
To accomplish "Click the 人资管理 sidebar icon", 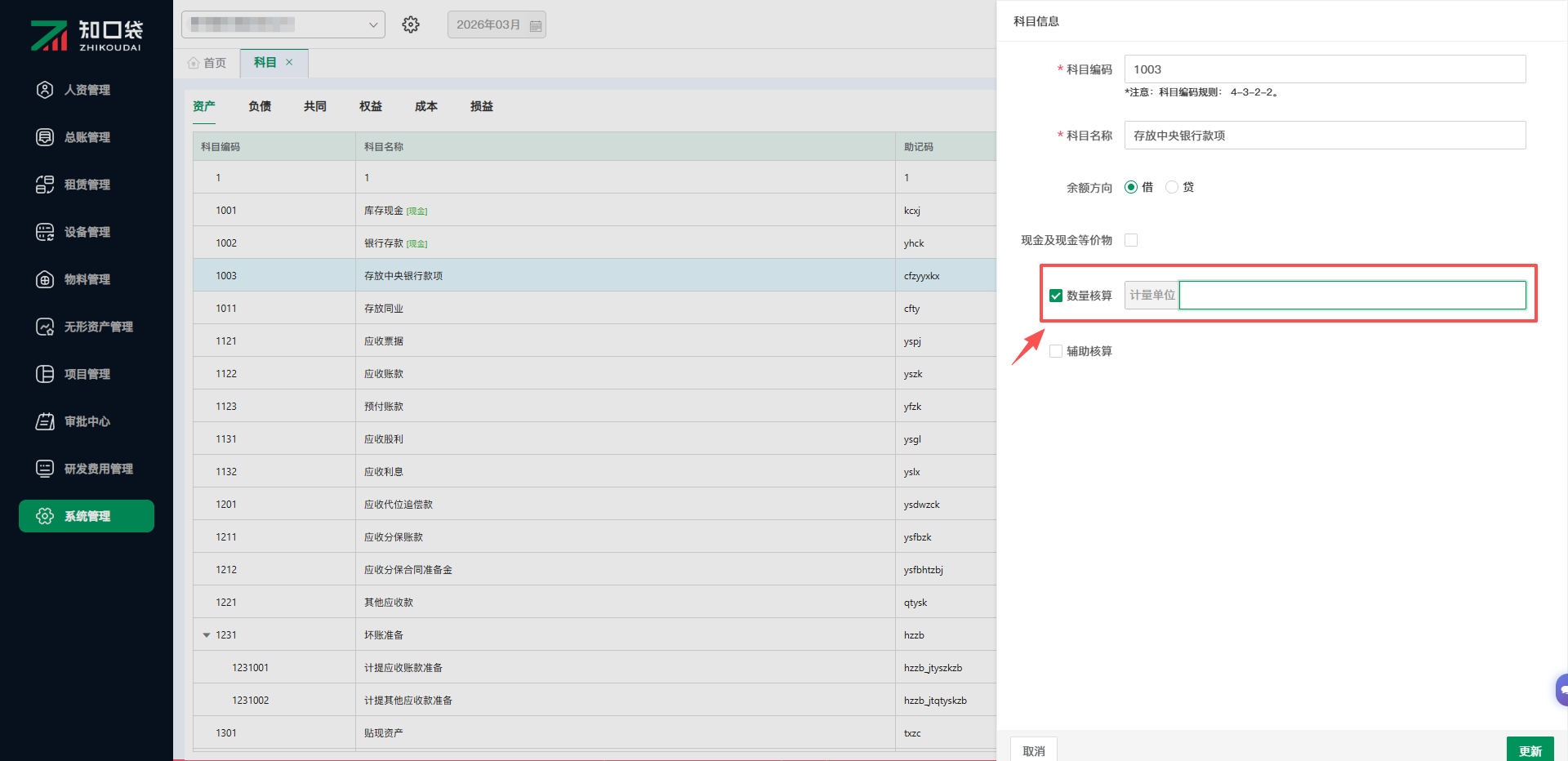I will 45,90.
